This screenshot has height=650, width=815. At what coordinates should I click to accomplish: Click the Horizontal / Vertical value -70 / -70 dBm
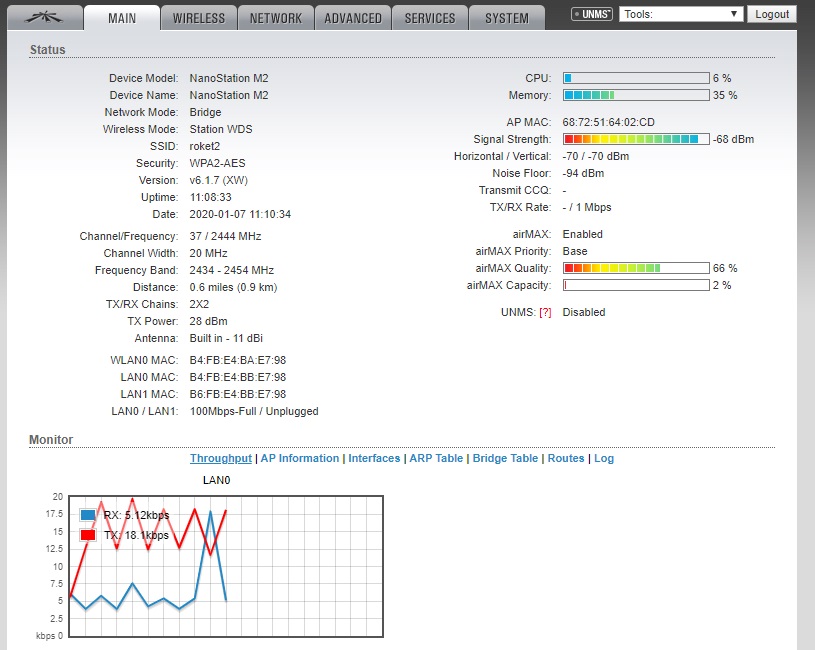pos(596,156)
